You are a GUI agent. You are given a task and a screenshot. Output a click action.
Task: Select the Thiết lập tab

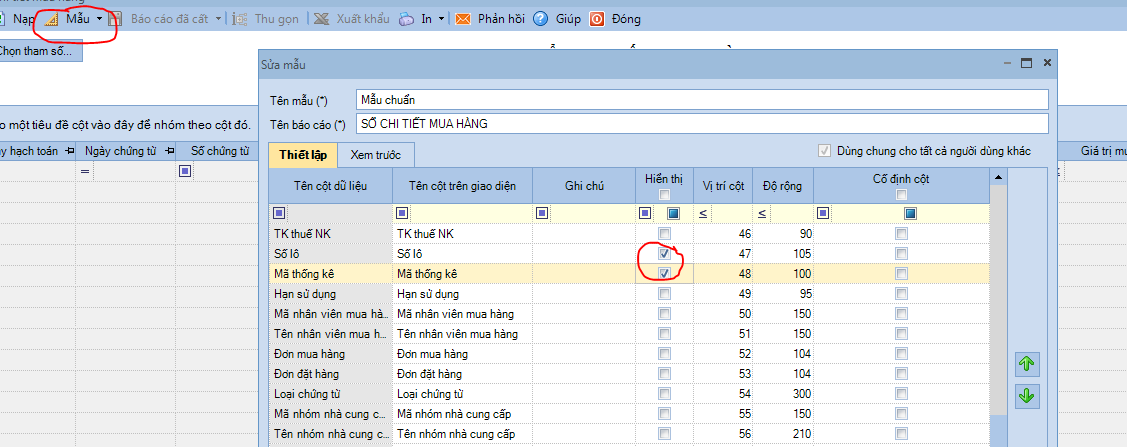point(303,155)
